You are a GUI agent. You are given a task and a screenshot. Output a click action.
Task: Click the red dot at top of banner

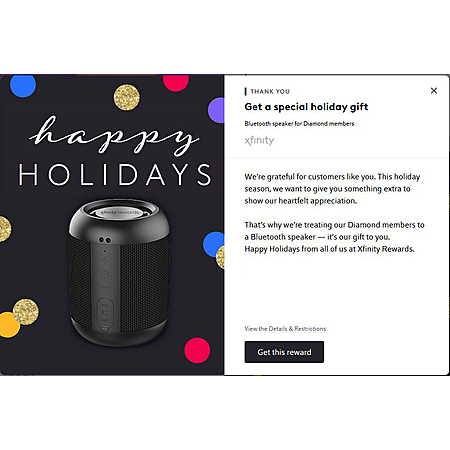click(x=176, y=83)
